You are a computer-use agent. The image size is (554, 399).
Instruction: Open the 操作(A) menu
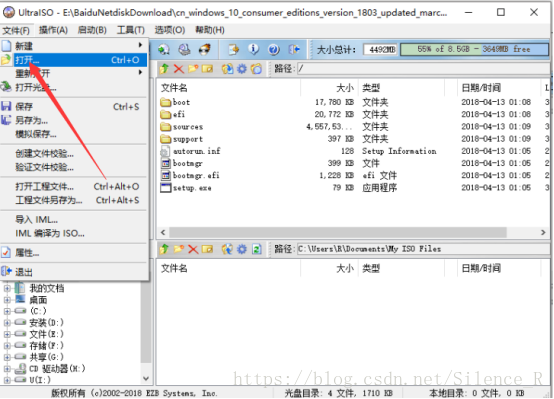pyautogui.click(x=53, y=30)
